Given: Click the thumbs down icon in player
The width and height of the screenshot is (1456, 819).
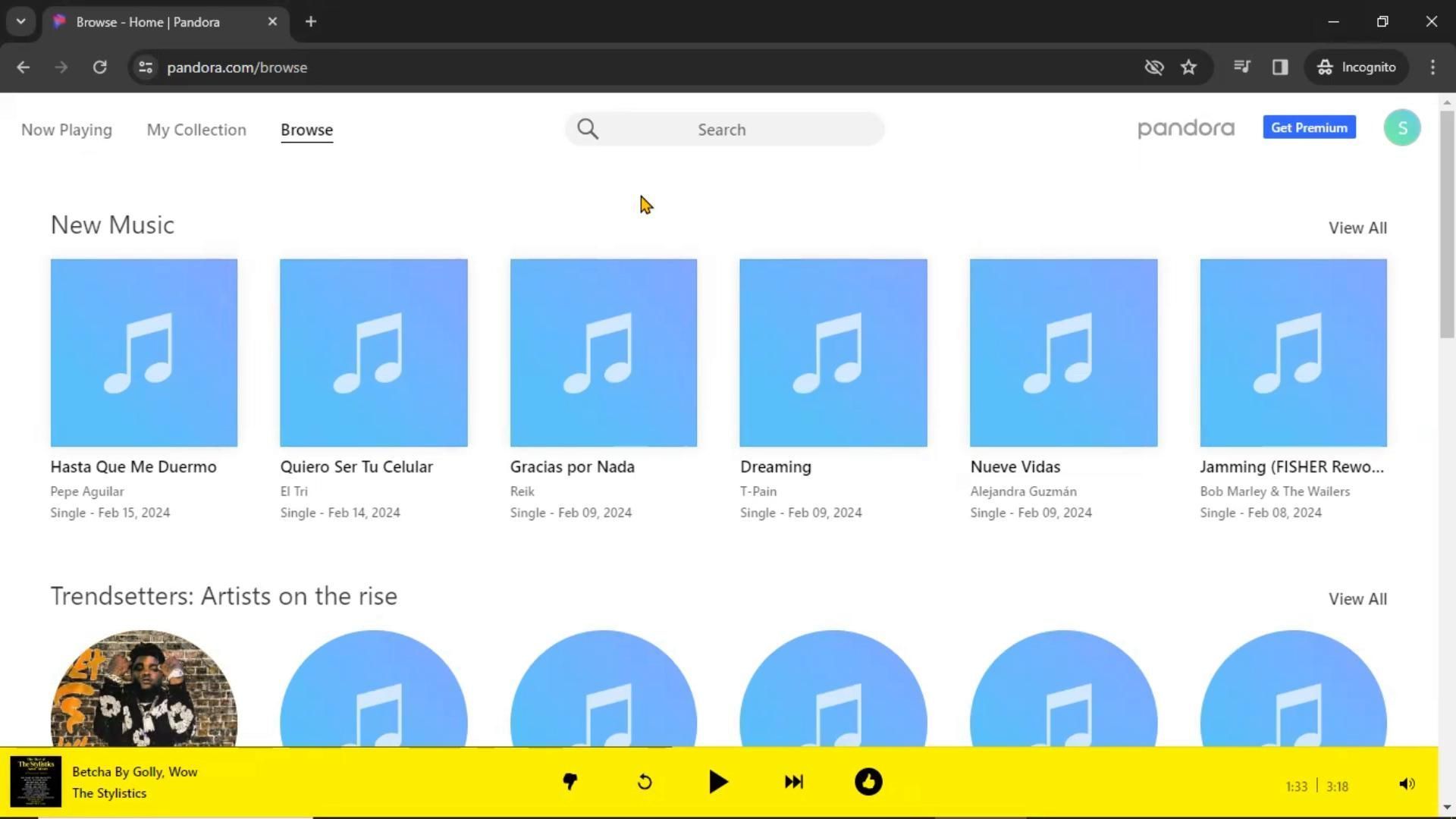Looking at the screenshot, I should (570, 782).
